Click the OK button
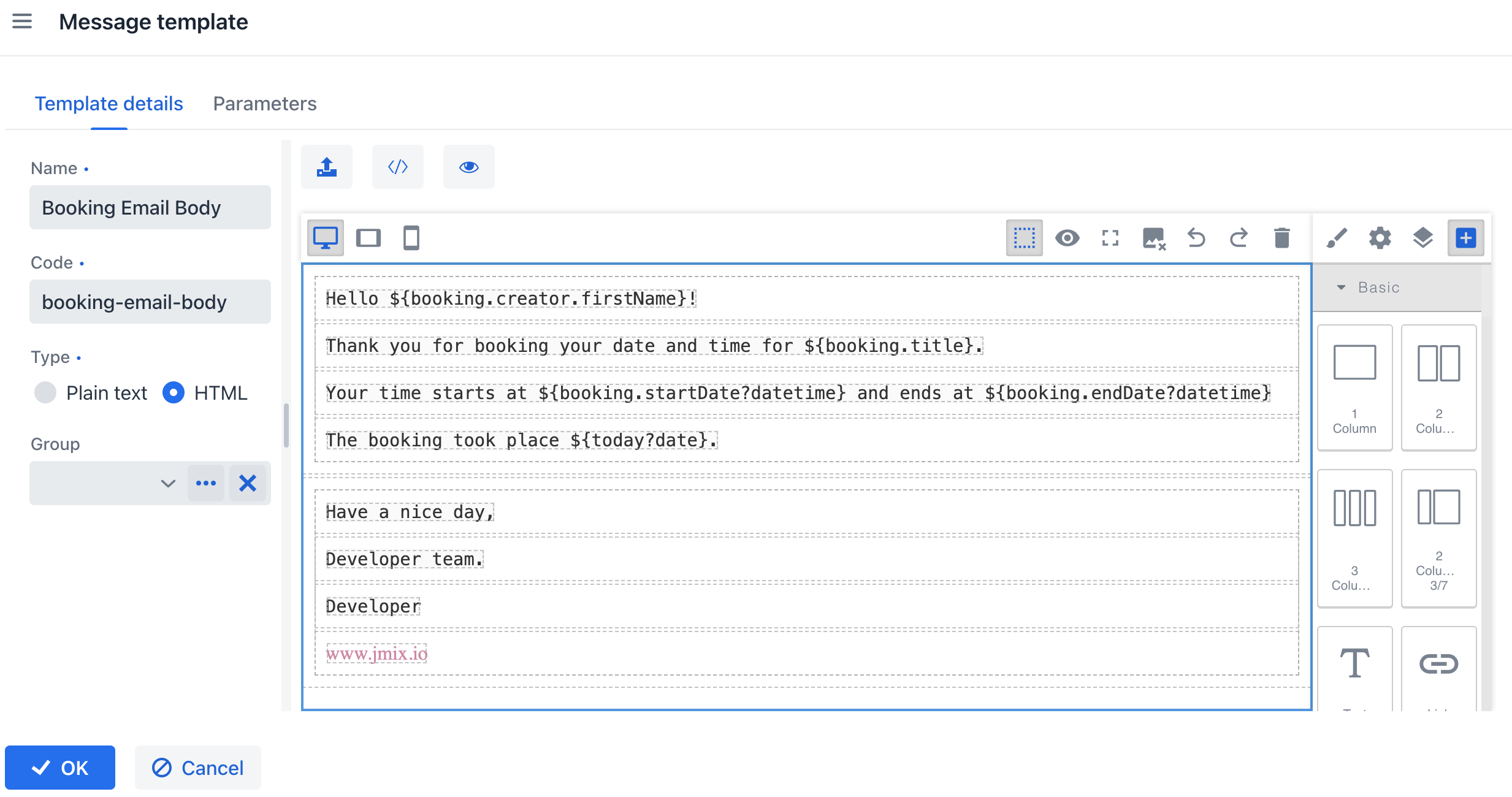The height and width of the screenshot is (797, 1512). (60, 768)
